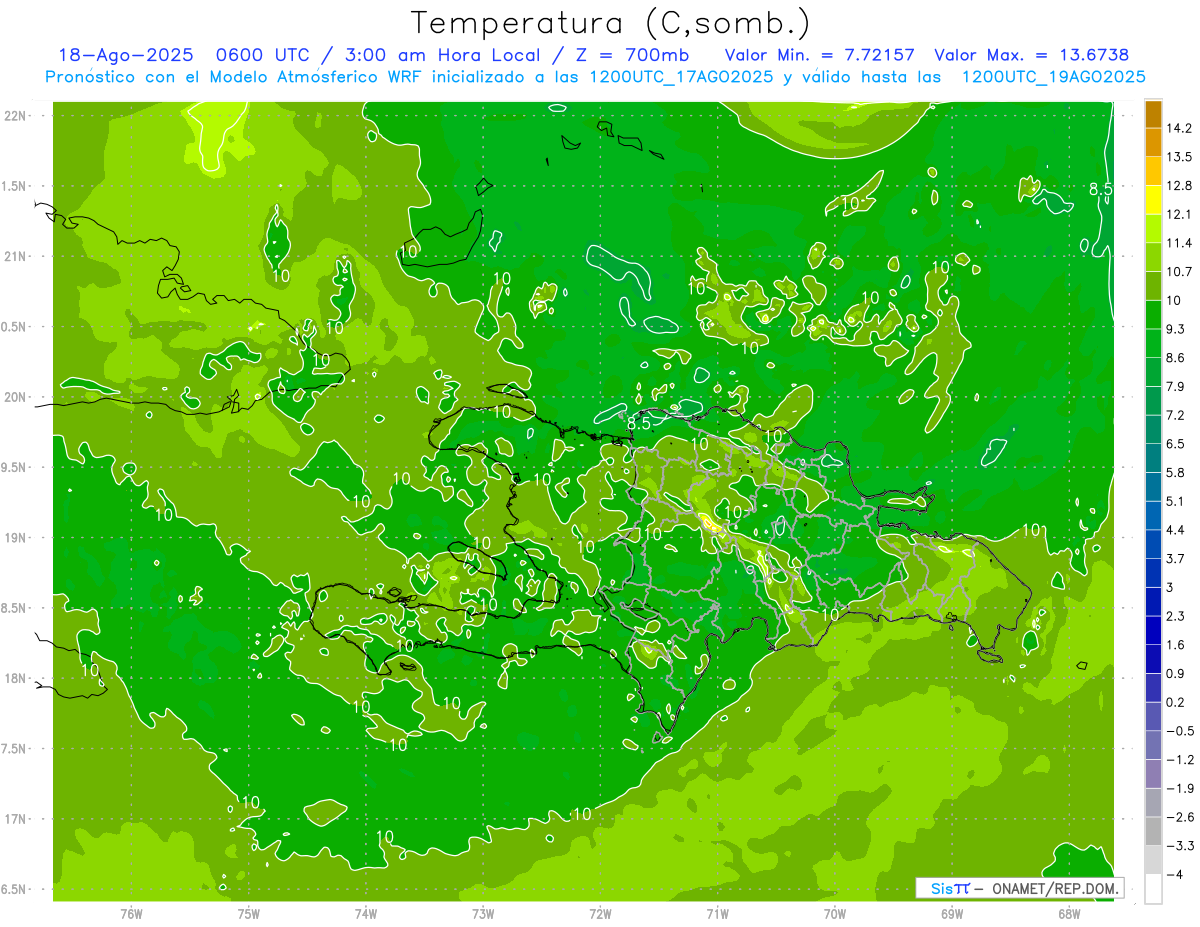Click the '13.5' legend value

(x=1180, y=157)
